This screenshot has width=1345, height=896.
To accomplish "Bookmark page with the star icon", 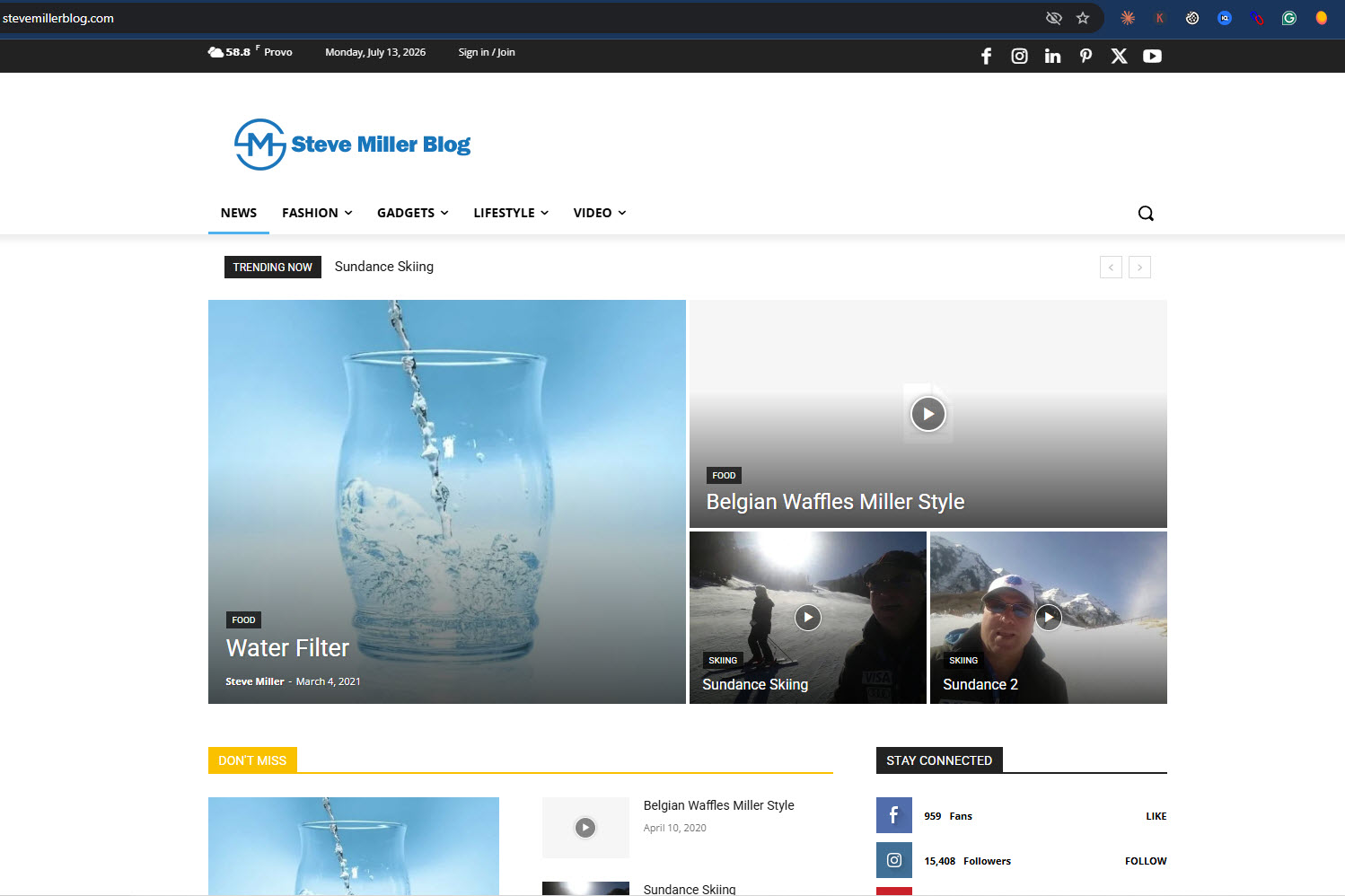I will (1083, 18).
